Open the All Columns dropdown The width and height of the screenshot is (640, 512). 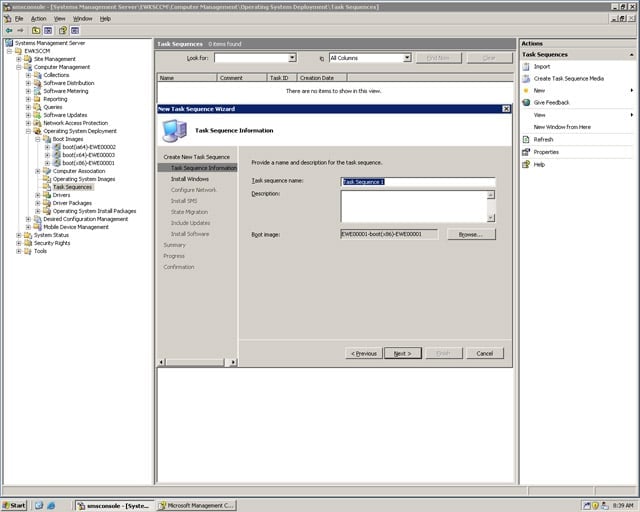[407, 58]
